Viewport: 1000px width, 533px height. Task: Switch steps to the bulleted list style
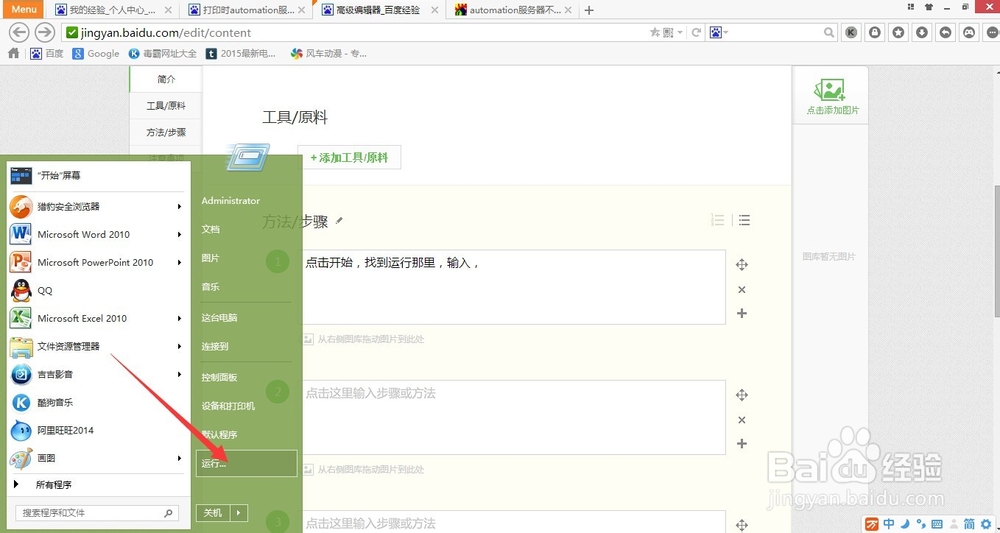pos(744,221)
